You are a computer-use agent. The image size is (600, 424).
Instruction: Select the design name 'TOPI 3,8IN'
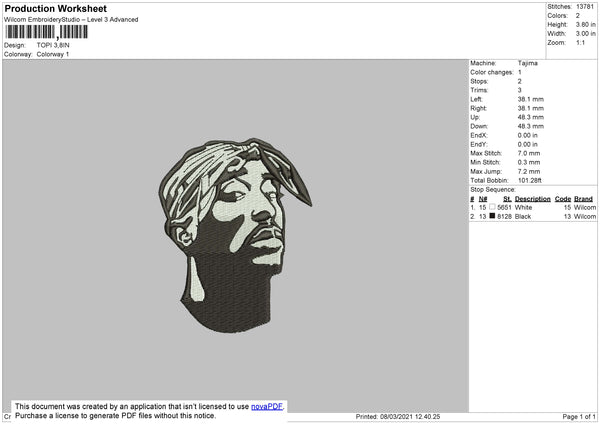click(x=53, y=45)
